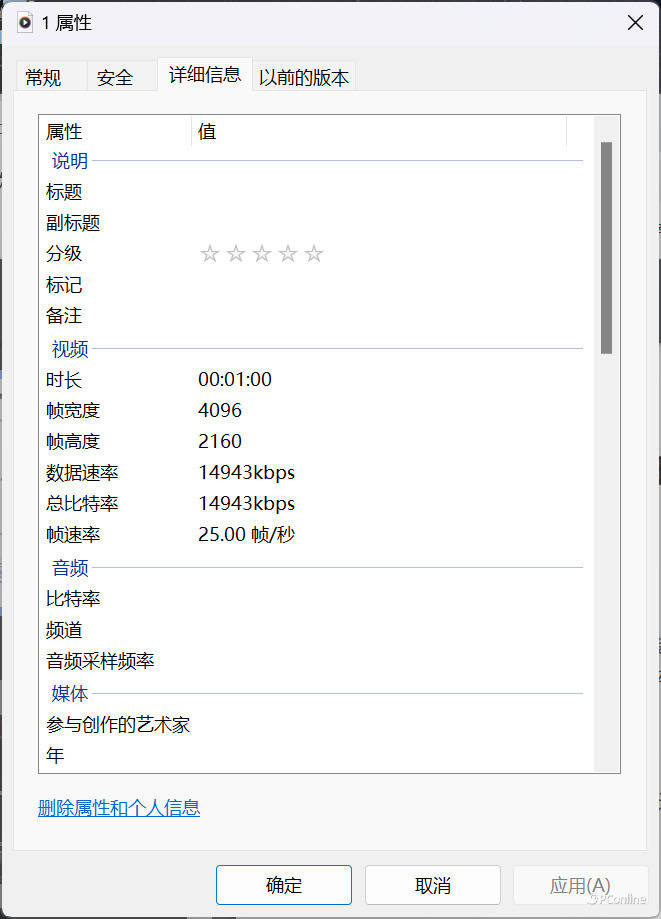This screenshot has width=661, height=919.
Task: Select the 标题 property row
Action: (314, 192)
